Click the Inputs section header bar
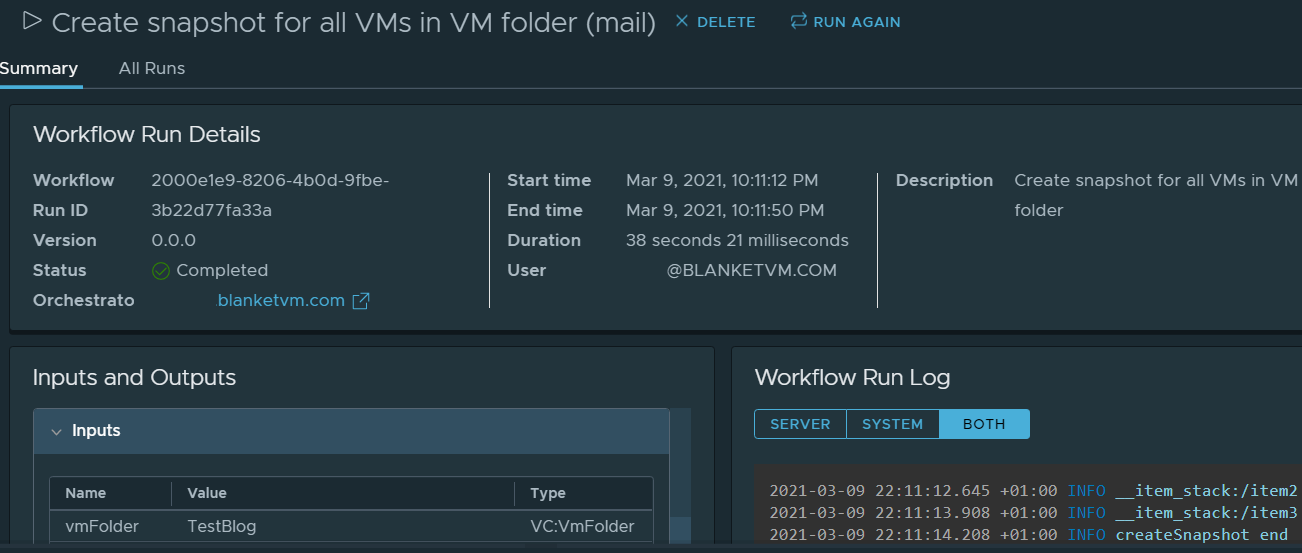The width and height of the screenshot is (1302, 553). (350, 431)
